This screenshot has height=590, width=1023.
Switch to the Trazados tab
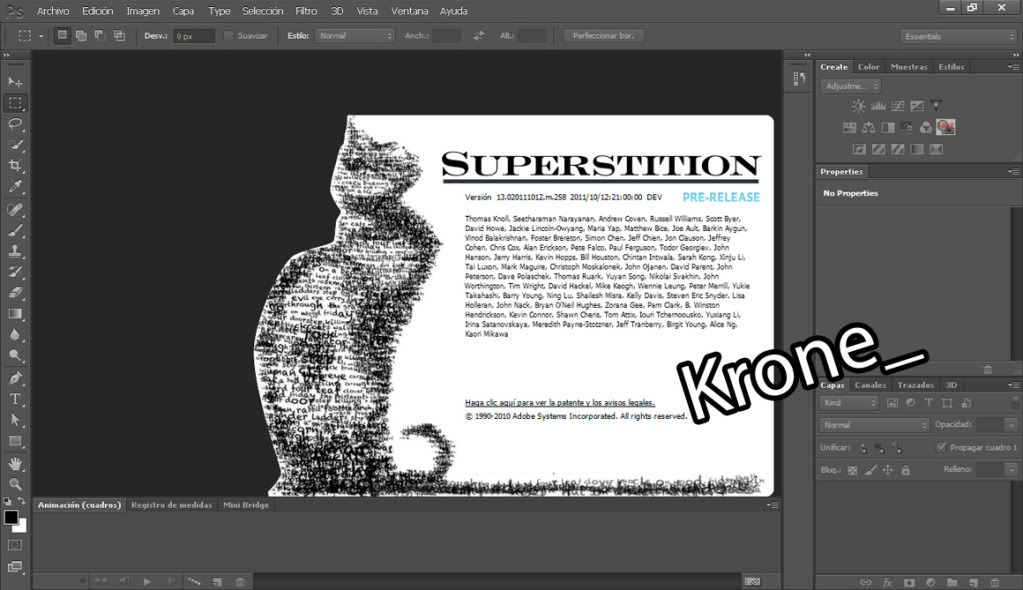[x=915, y=385]
